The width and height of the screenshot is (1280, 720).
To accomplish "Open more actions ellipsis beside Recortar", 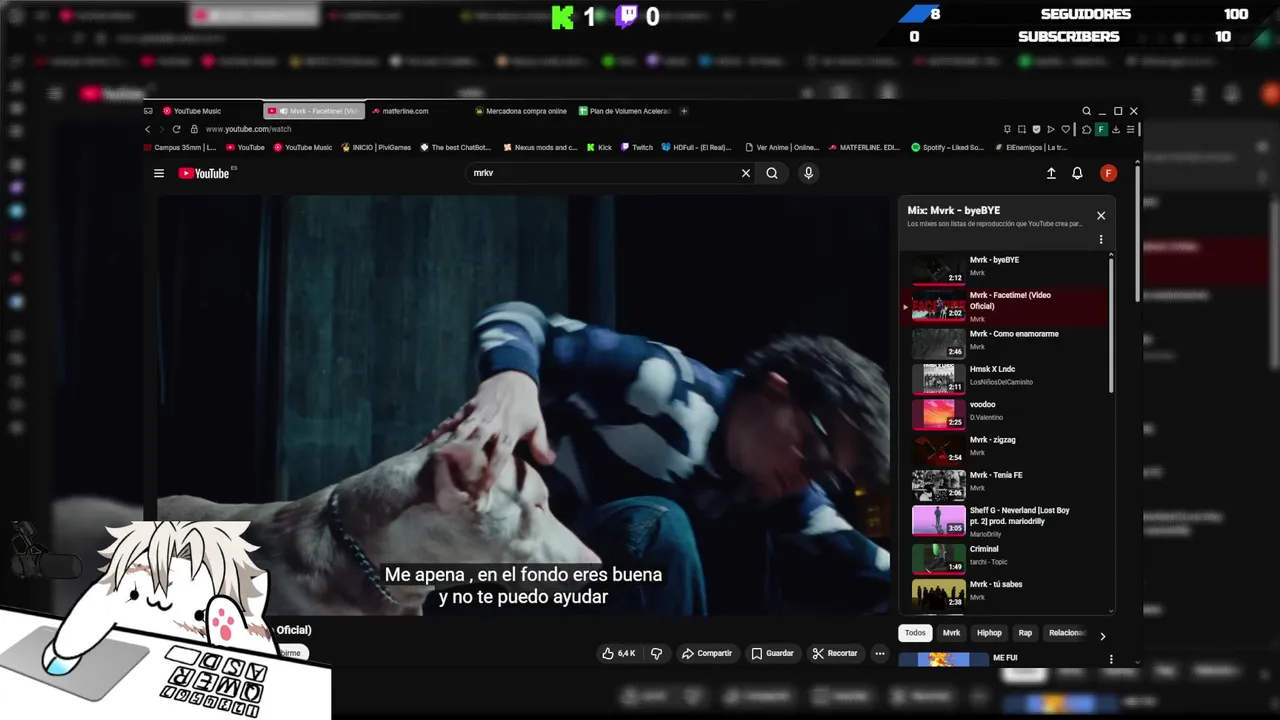I will pyautogui.click(x=879, y=653).
